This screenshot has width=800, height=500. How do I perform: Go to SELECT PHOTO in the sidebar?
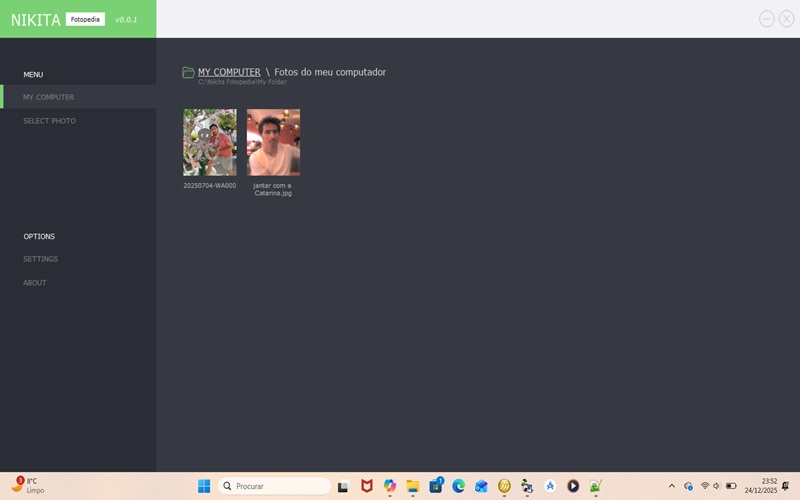(x=49, y=121)
